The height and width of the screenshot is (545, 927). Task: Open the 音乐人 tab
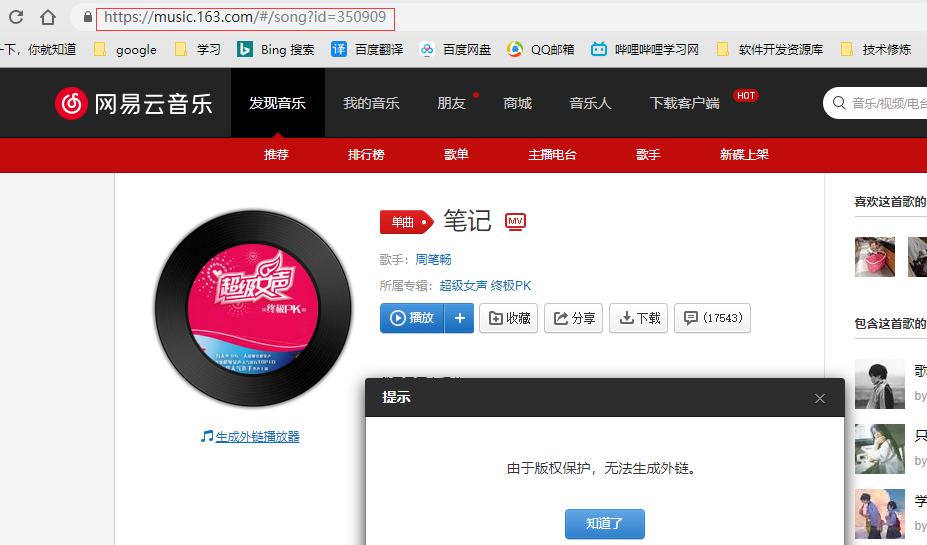tap(590, 103)
